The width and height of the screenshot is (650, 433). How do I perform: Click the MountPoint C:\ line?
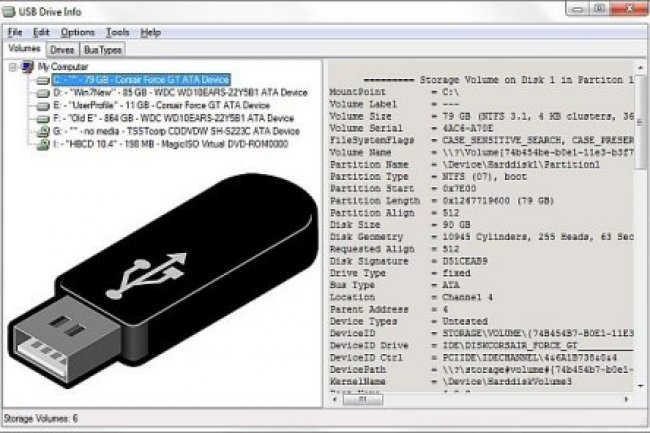(394, 92)
